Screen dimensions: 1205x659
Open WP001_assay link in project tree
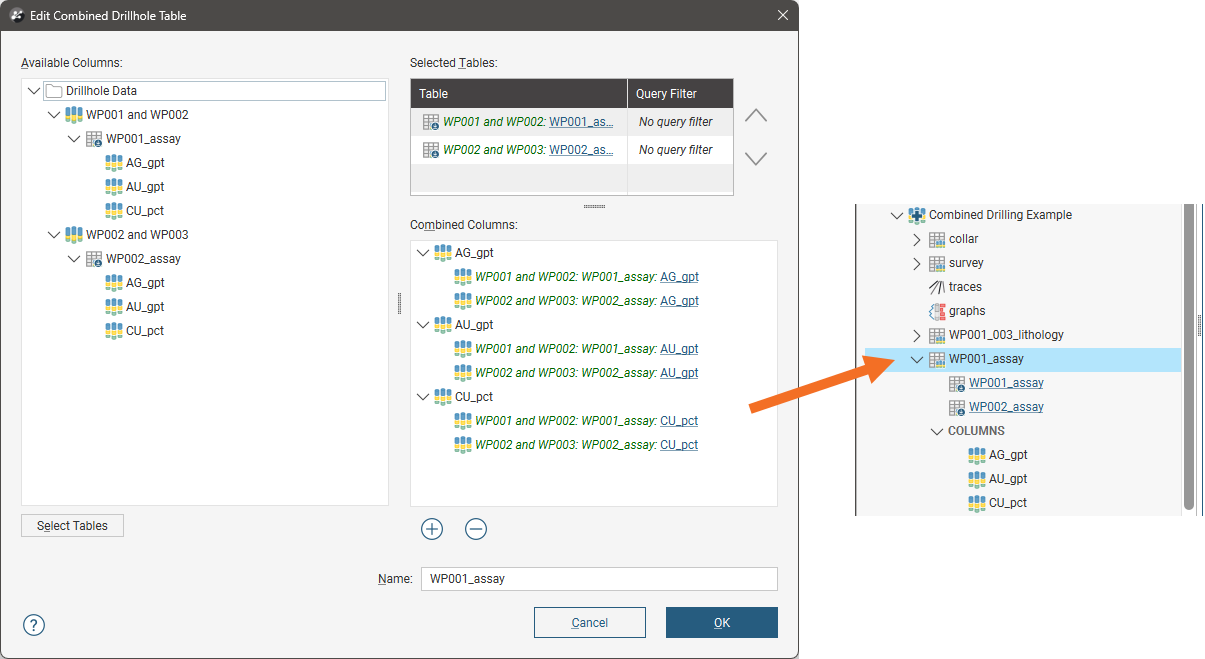click(1006, 383)
